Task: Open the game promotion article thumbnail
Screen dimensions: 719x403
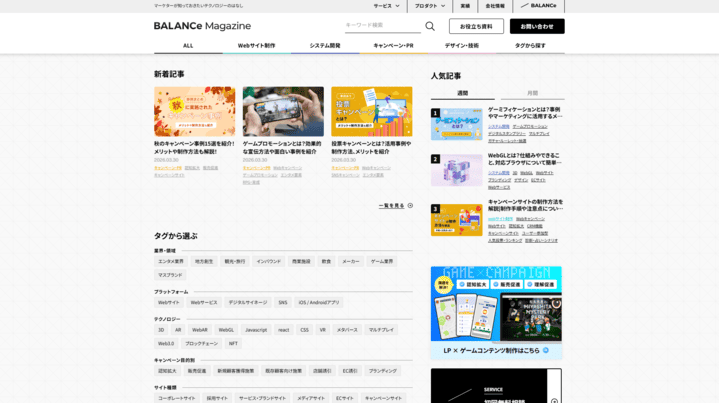Action: 283,111
